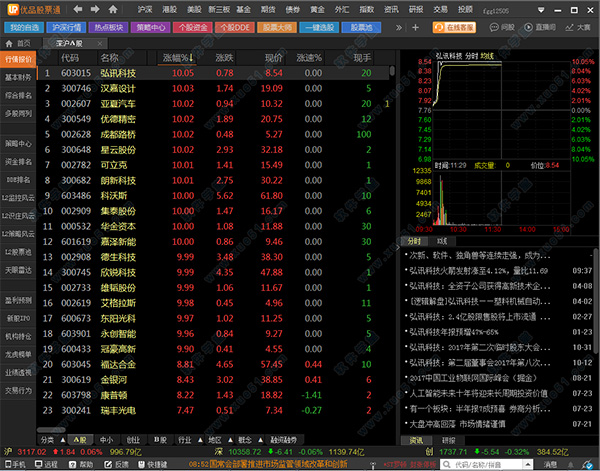The height and width of the screenshot is (471, 600).
Task: Open 远程 remote icon in status bar
Action: click(x=46, y=464)
